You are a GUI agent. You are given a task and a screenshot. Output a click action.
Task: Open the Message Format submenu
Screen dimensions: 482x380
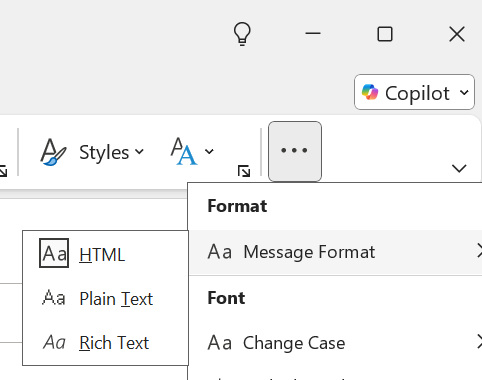[336, 252]
